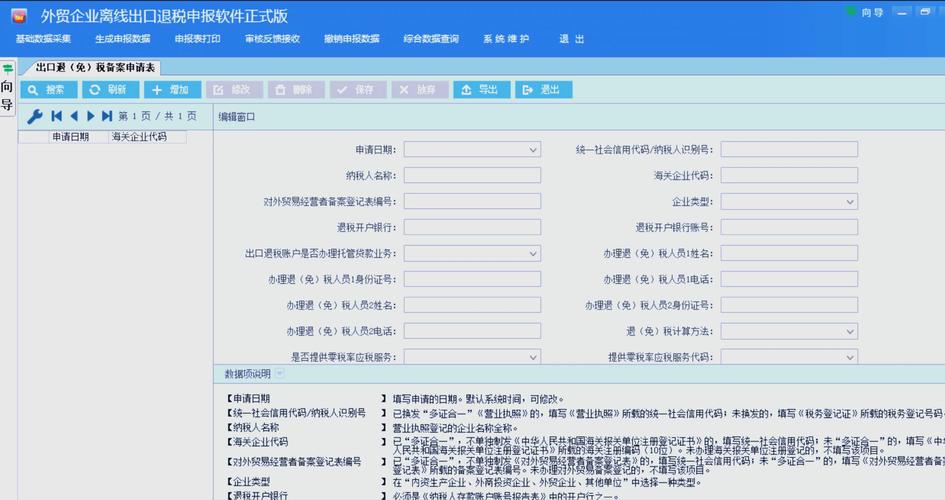
Task: Click 办理退(免)税人员1身份证号 input field
Action: pos(472,279)
